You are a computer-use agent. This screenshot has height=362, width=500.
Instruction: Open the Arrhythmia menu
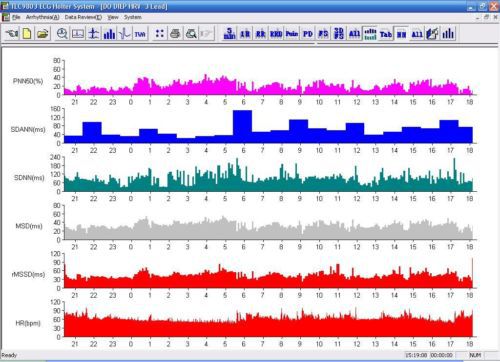click(x=43, y=17)
